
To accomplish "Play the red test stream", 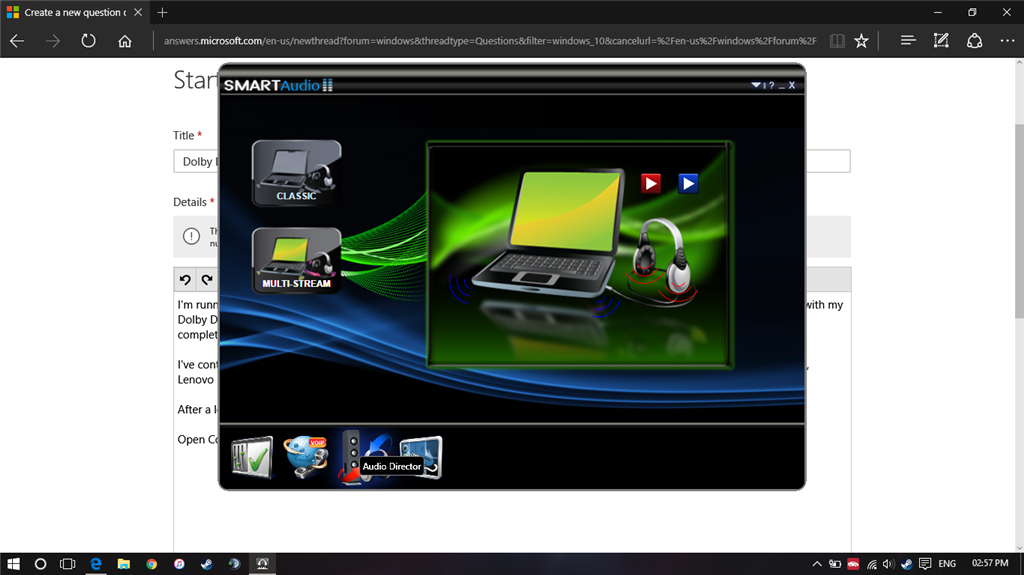I will tap(650, 184).
